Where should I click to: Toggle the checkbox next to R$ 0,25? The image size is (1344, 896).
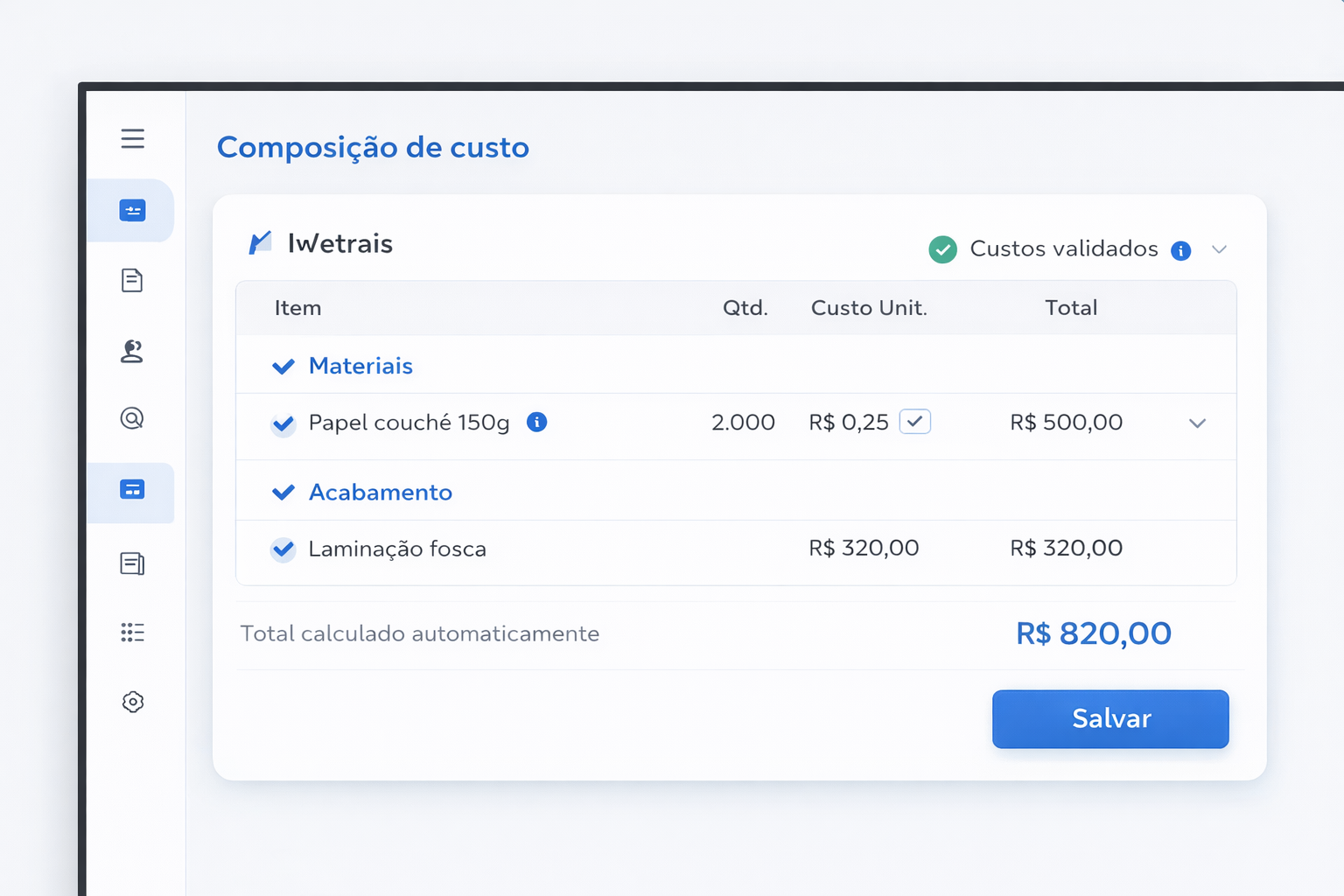click(x=915, y=422)
